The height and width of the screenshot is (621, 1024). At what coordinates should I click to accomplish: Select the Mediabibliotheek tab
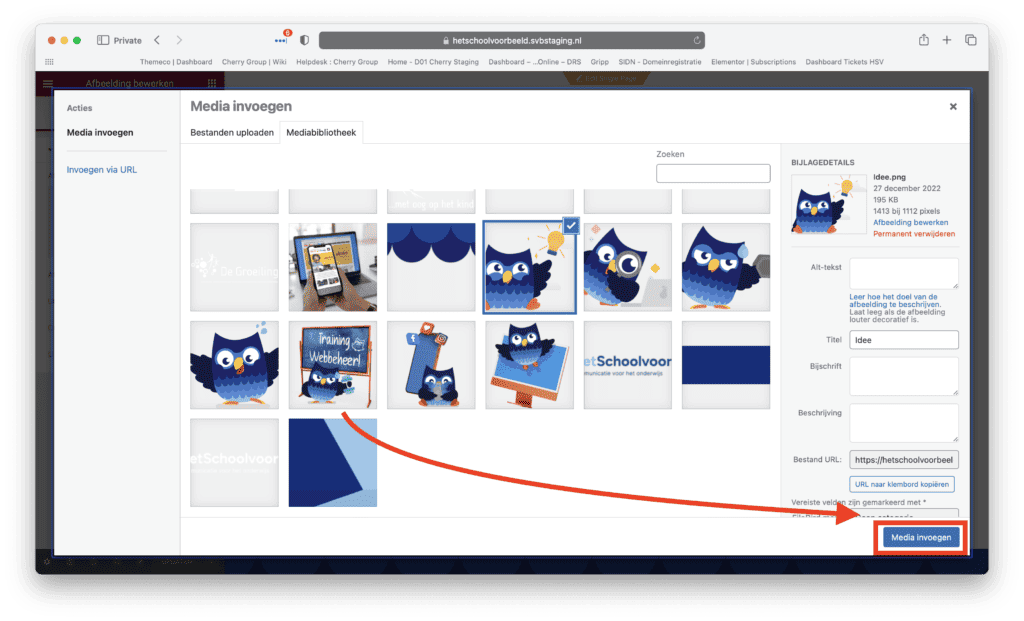click(321, 132)
